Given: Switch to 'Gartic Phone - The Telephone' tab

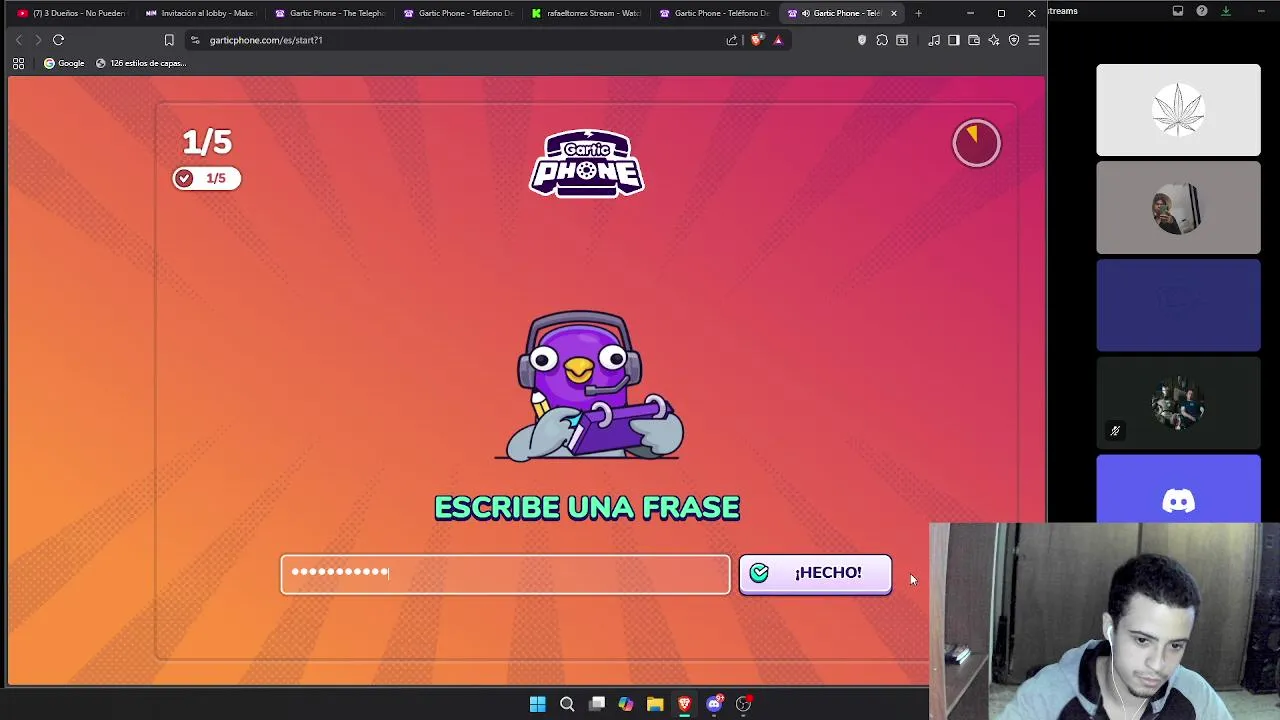Looking at the screenshot, I should coord(330,13).
